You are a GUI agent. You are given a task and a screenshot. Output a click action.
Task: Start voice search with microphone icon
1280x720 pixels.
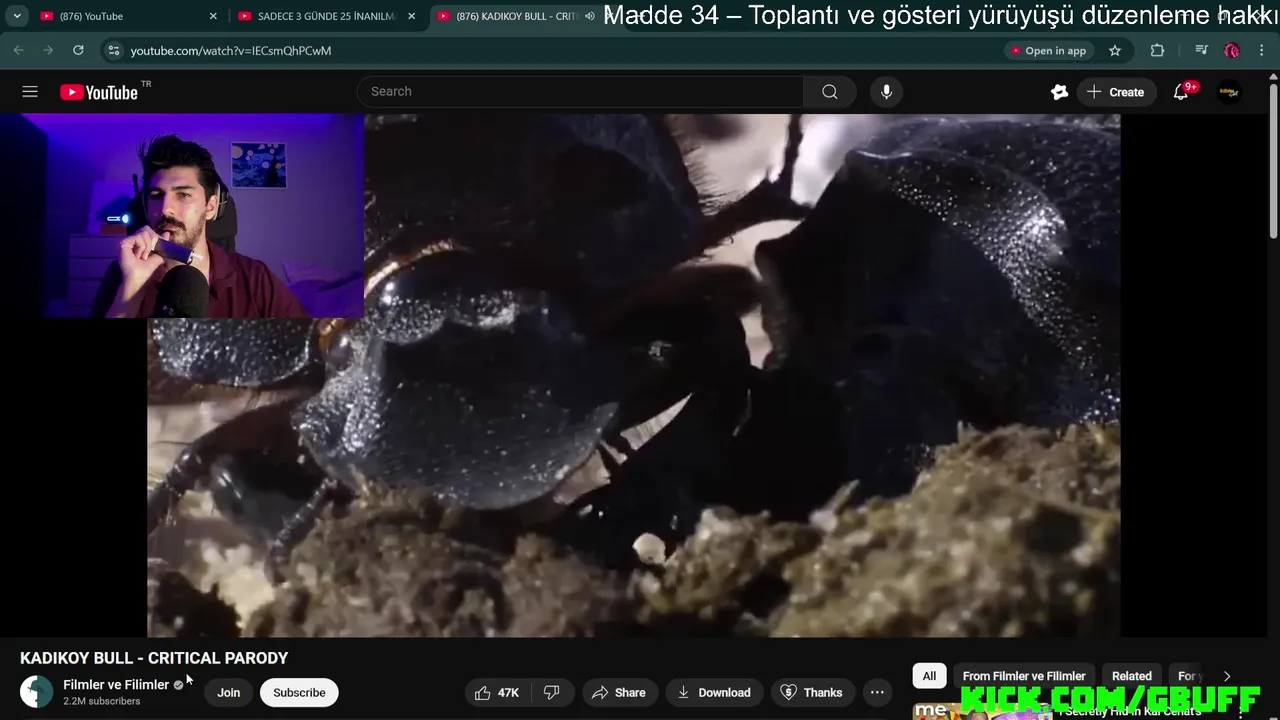click(886, 92)
